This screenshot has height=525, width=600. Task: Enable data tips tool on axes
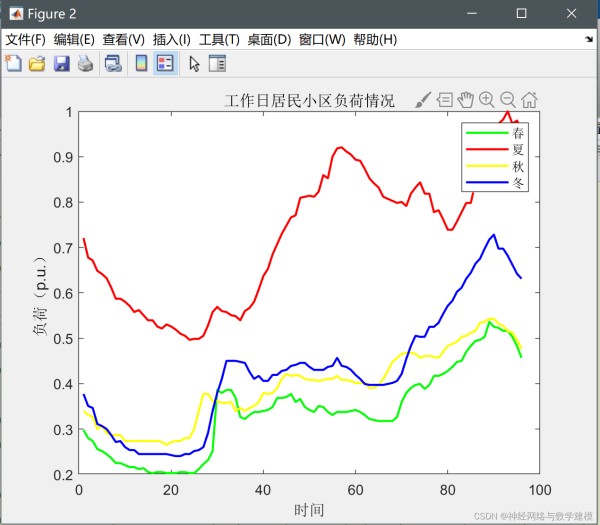point(444,100)
